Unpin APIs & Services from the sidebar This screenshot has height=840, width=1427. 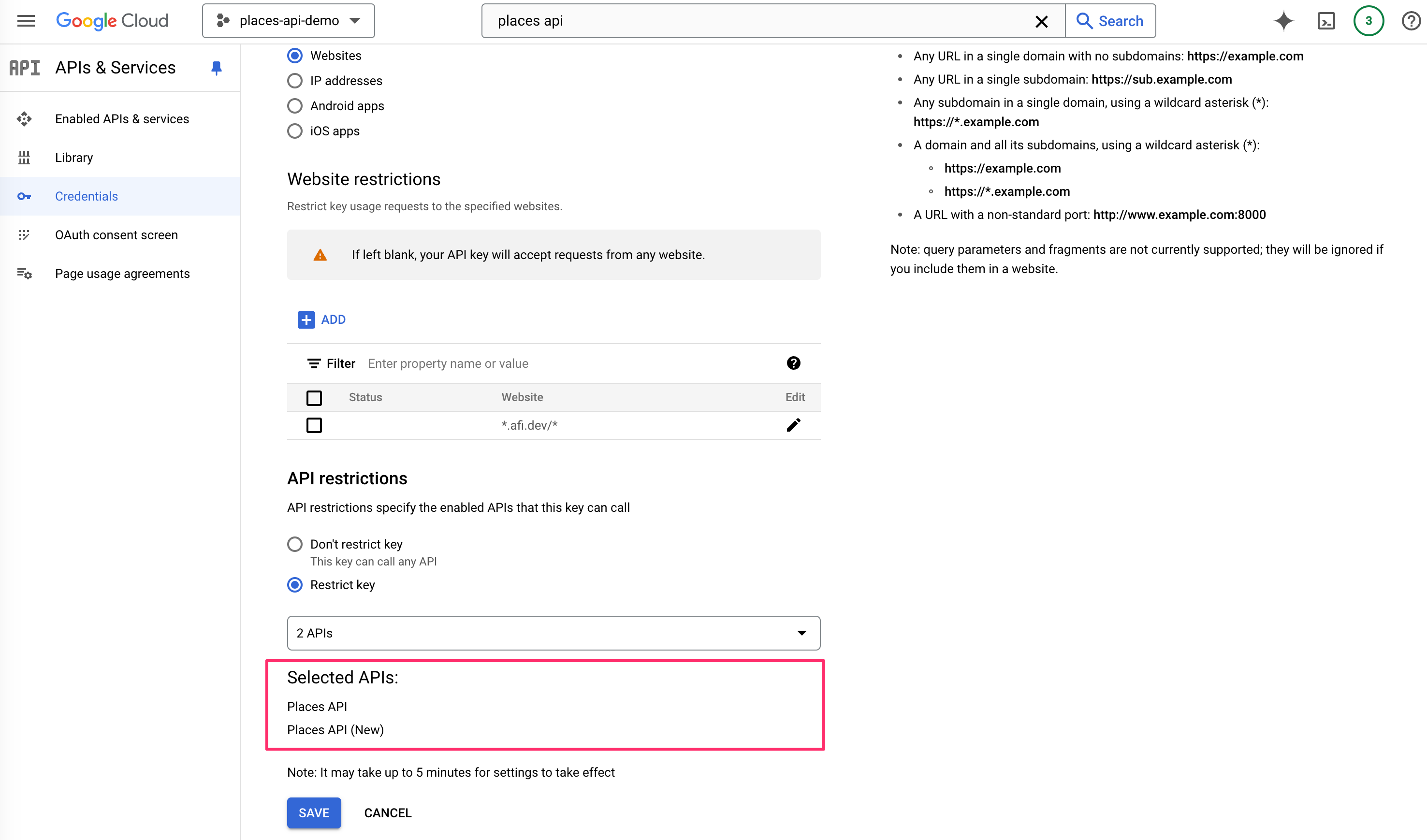[216, 68]
